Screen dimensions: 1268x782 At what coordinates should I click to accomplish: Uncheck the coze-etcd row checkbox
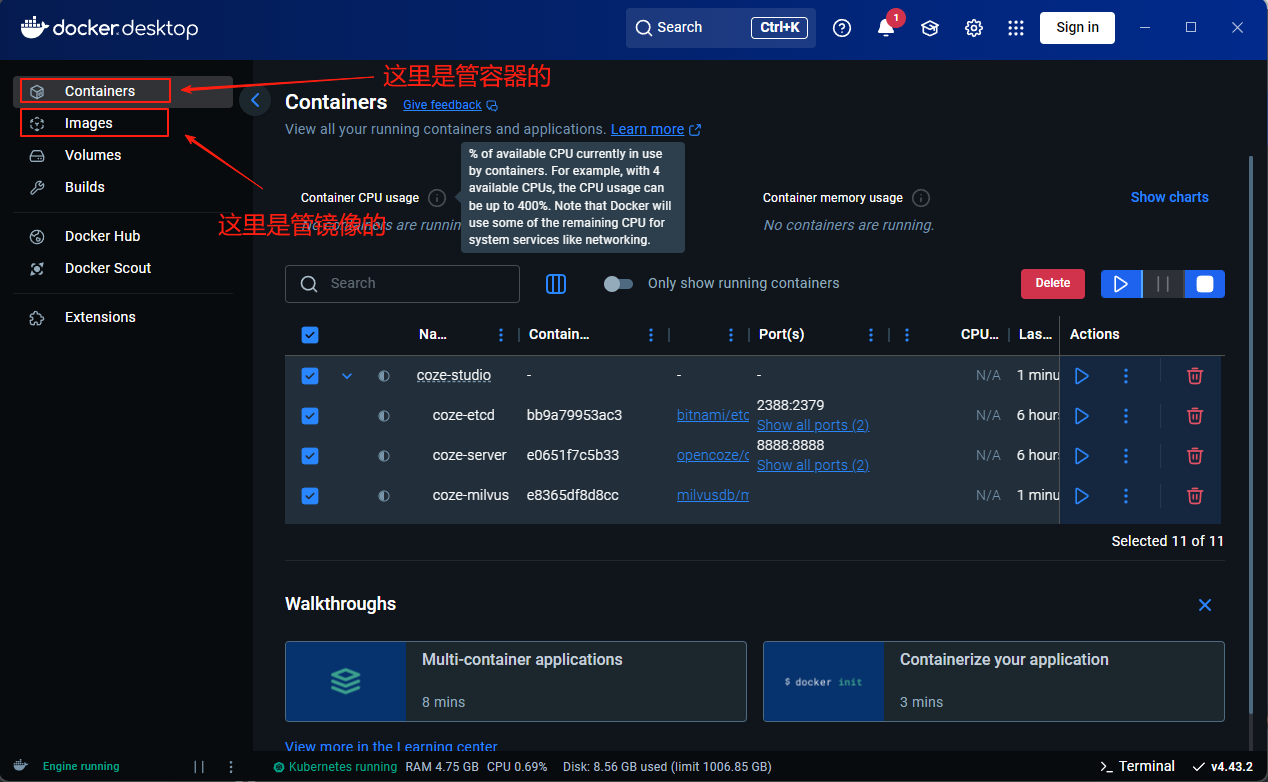[x=310, y=416]
